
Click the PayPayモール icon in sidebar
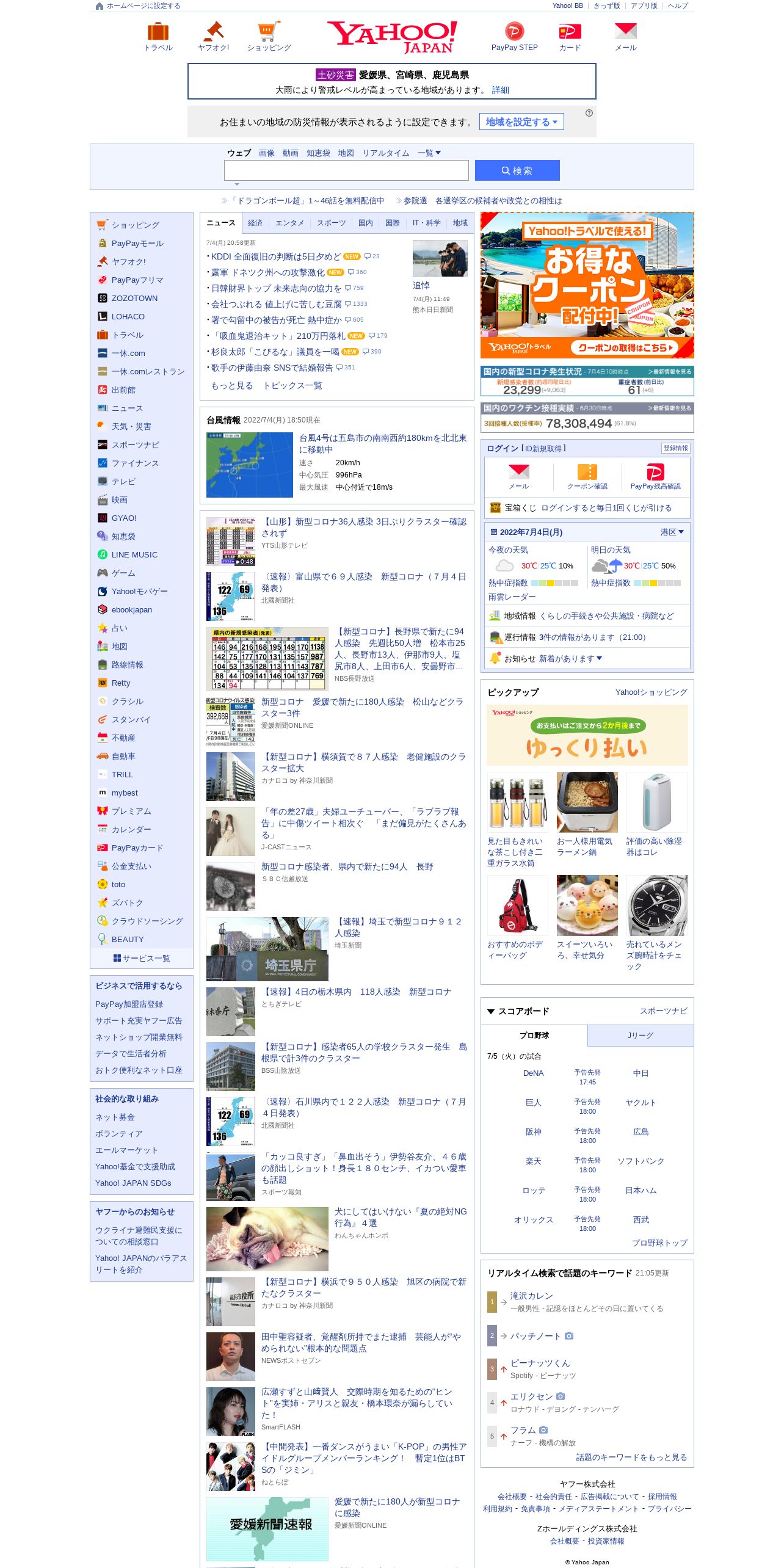coord(102,243)
